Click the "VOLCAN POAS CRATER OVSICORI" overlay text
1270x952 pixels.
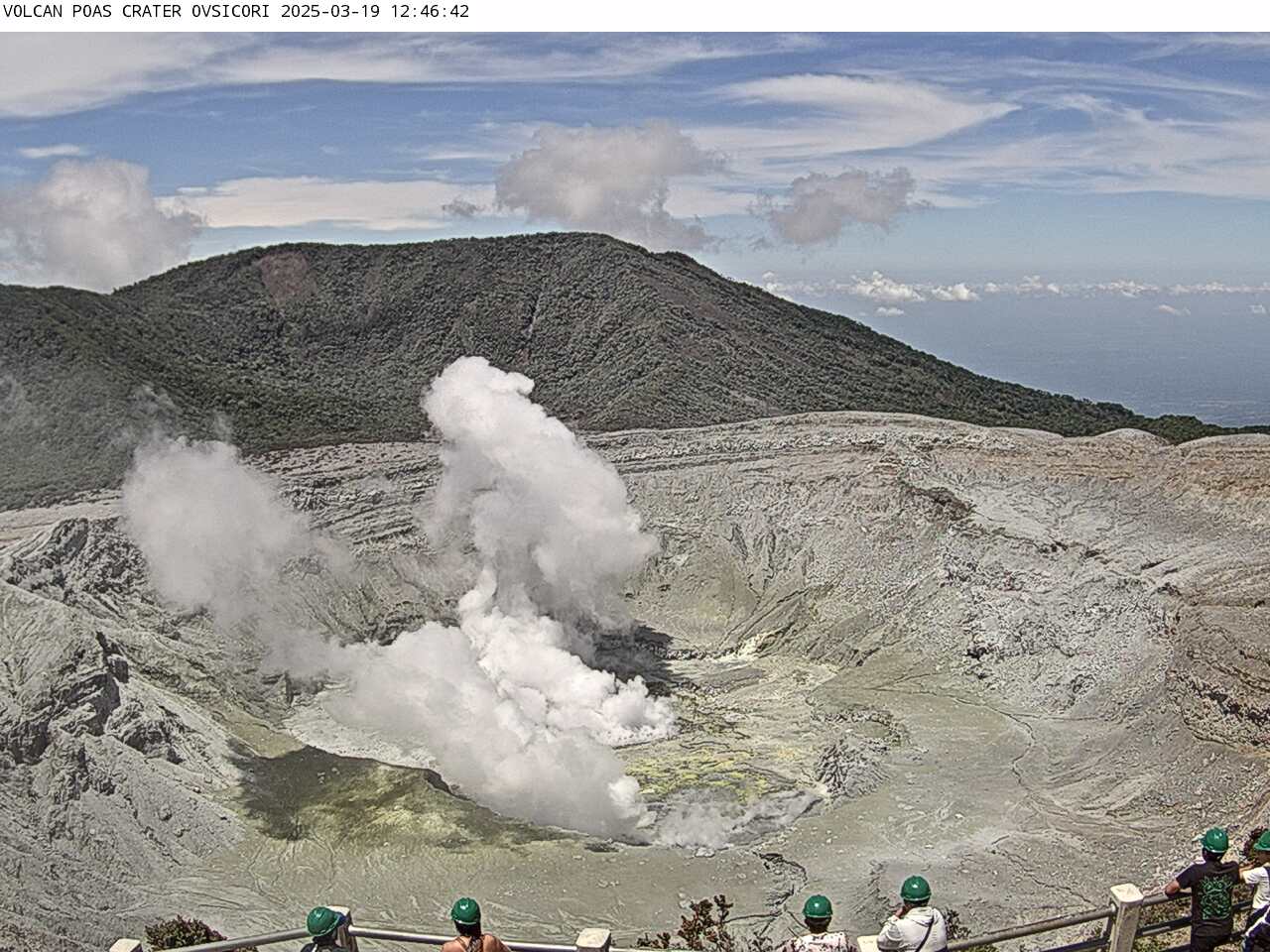[x=139, y=12]
